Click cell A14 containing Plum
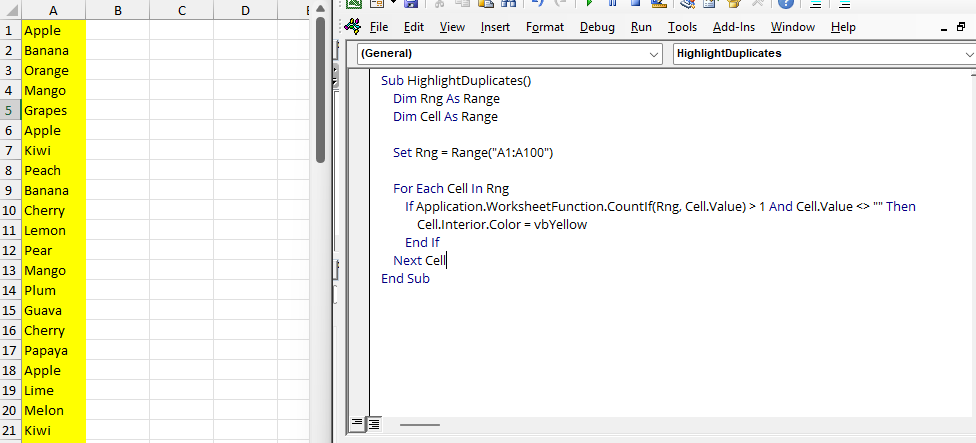This screenshot has width=976, height=443. (54, 291)
